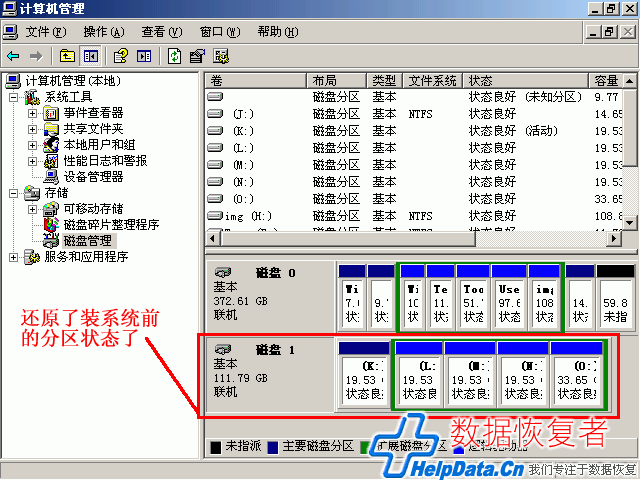Select the (M:) volume row
Image resolution: width=640 pixels, height=480 pixels.
[414, 165]
